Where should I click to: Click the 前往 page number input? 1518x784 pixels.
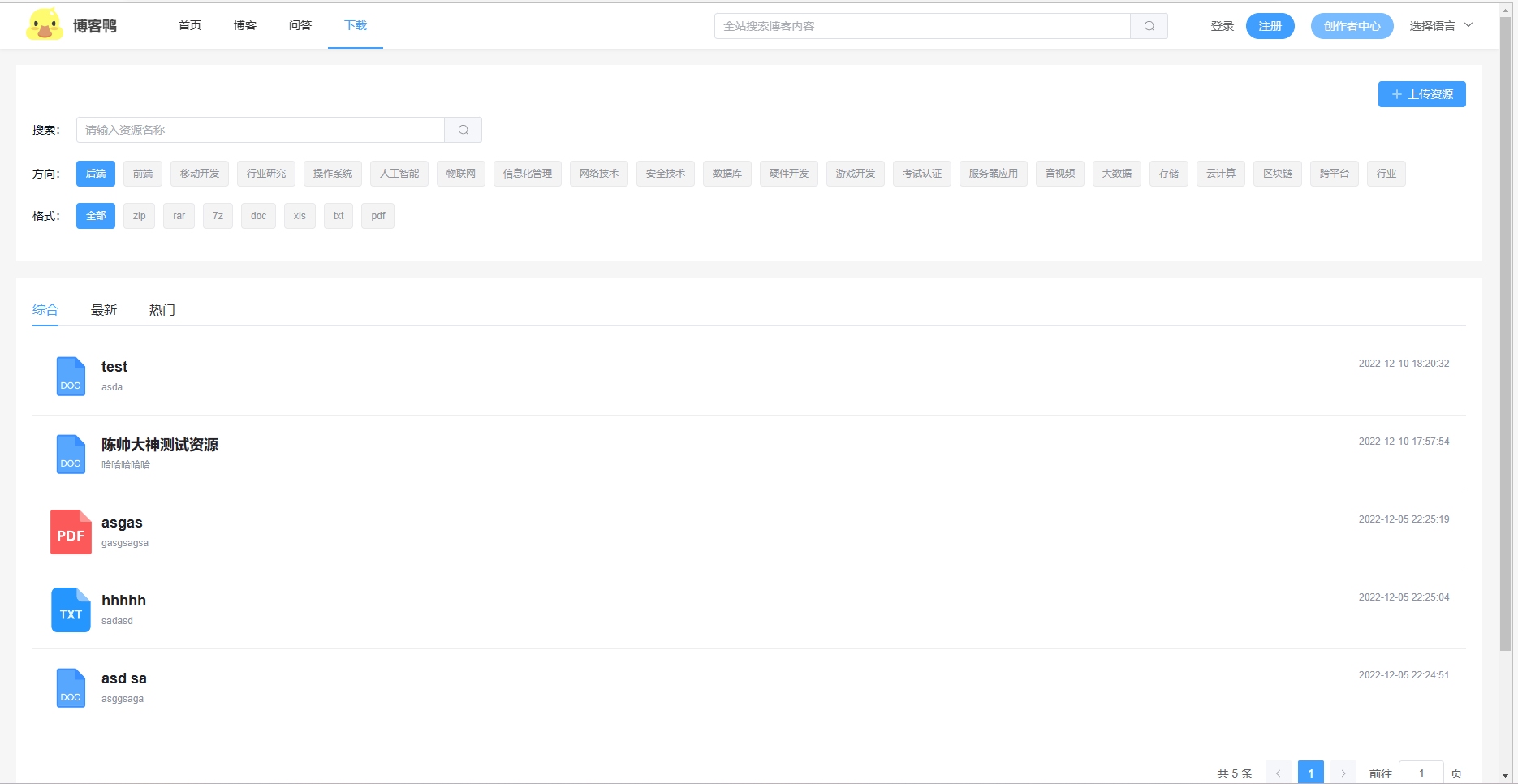1421,773
